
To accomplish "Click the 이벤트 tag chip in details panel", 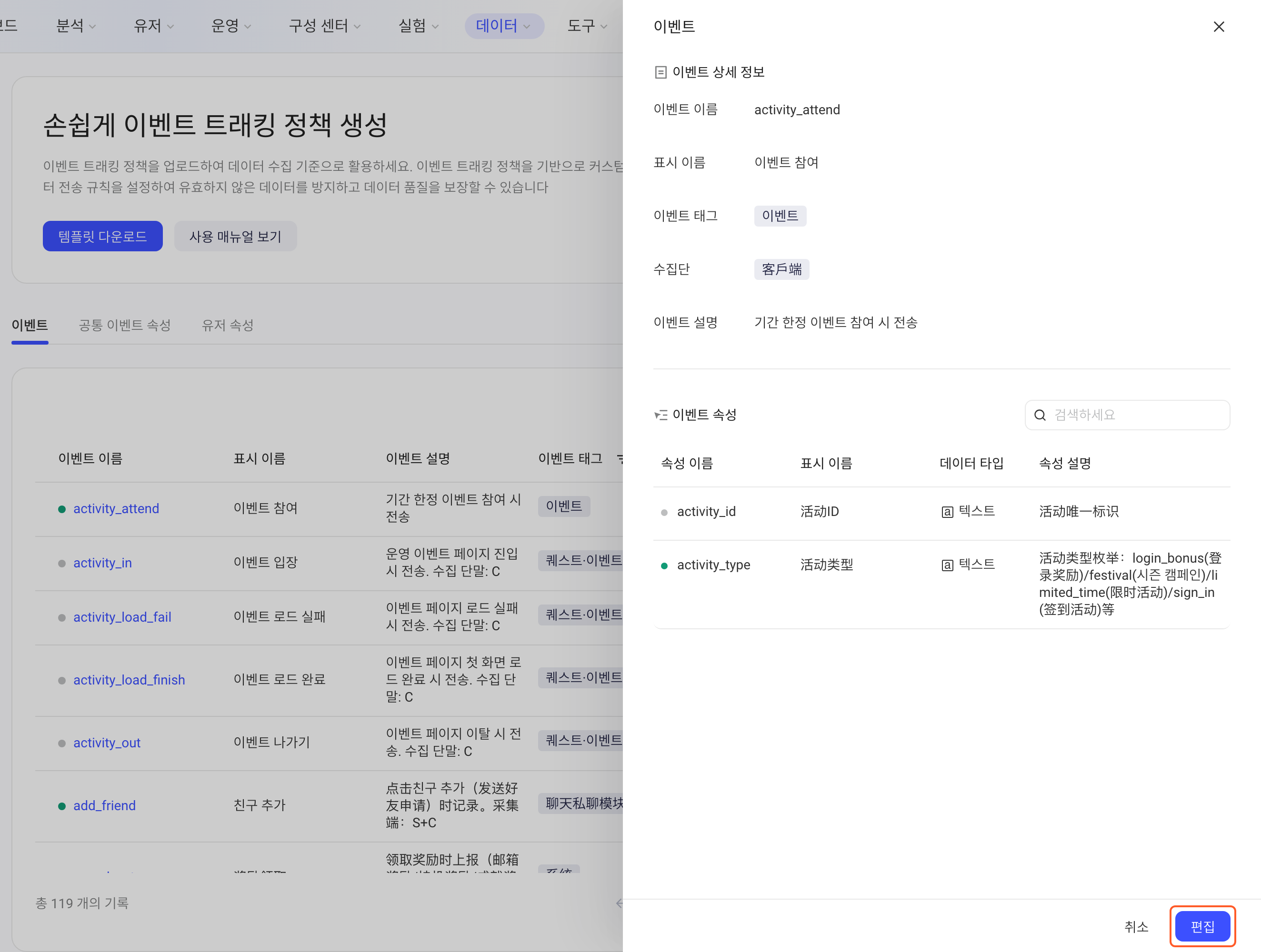I will point(780,216).
